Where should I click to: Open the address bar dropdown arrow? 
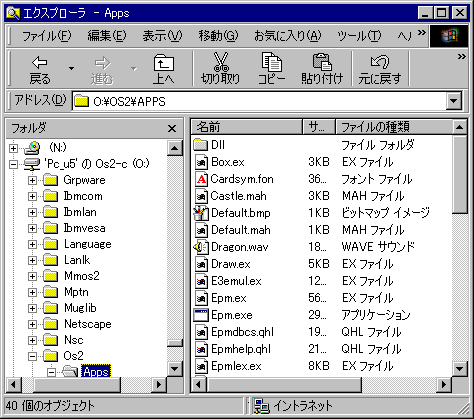[x=454, y=101]
